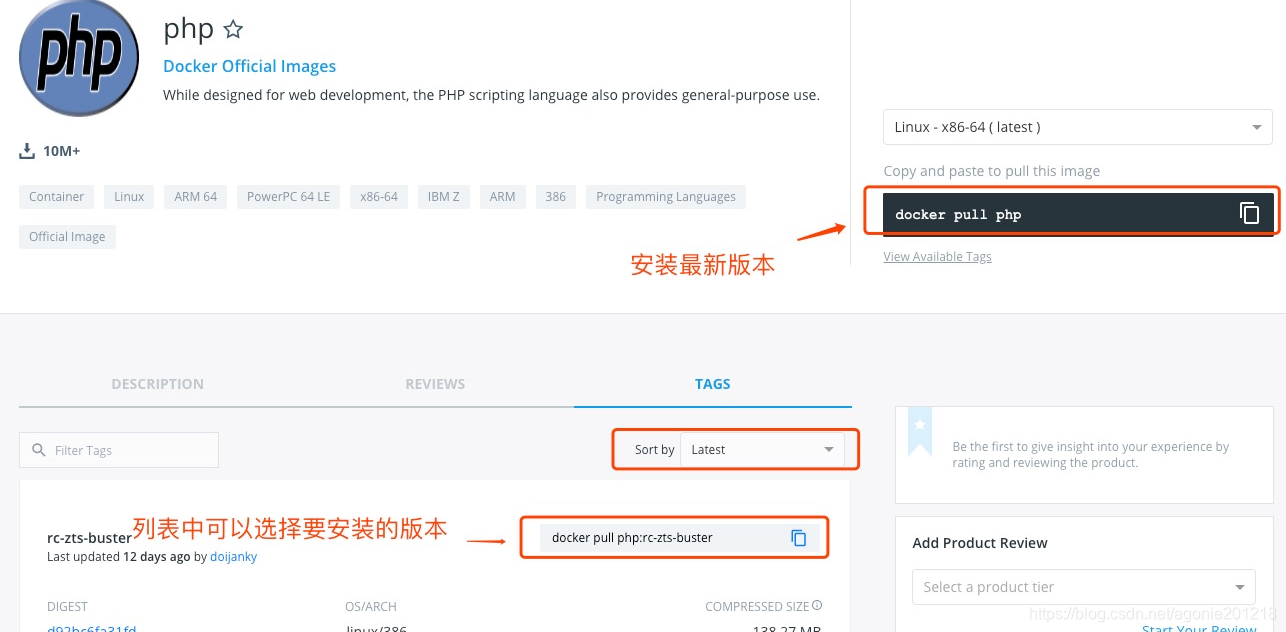
Task: Click the Add Product Review heading
Action: pyautogui.click(x=980, y=543)
